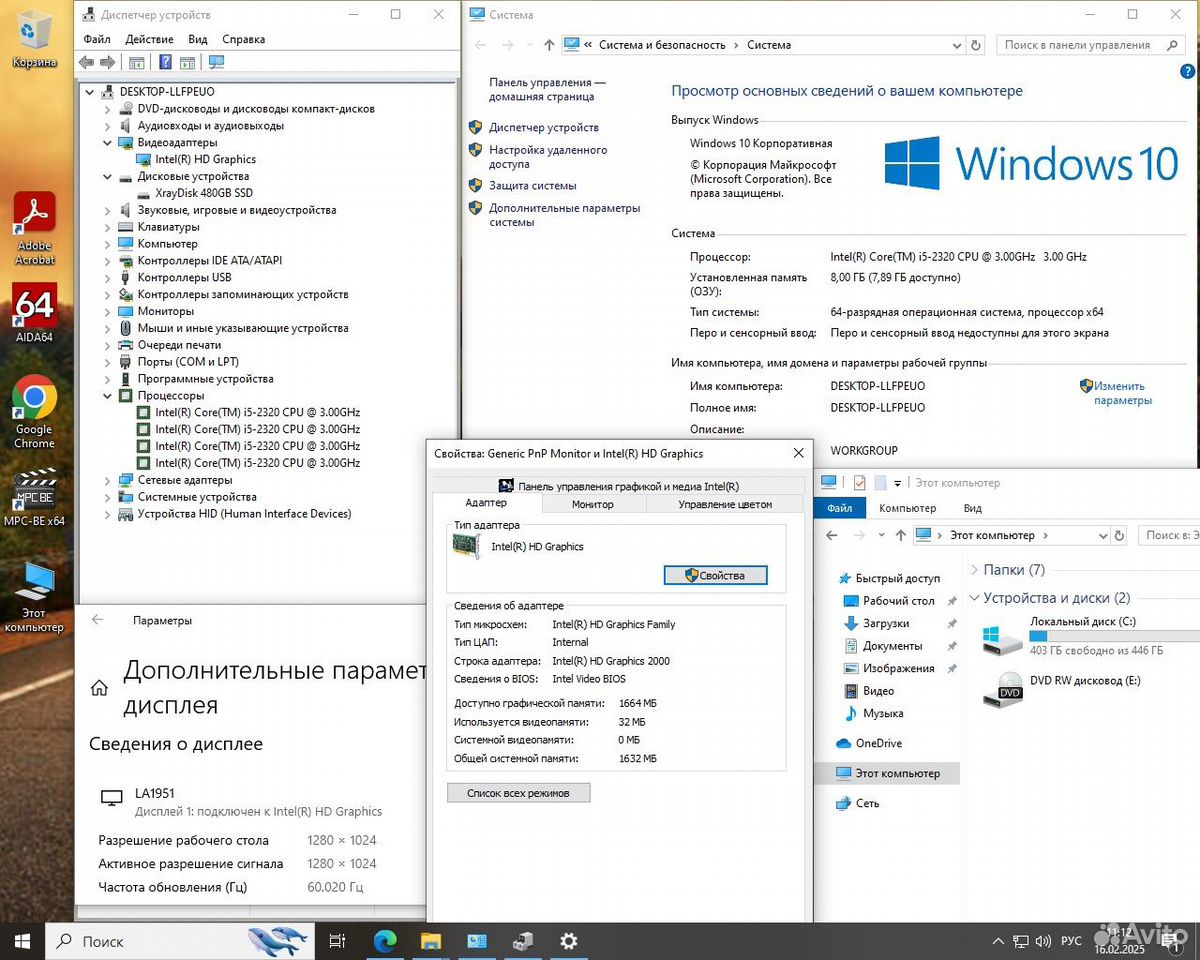
Task: Open Google Chrome desktop shortcut
Action: (x=35, y=412)
